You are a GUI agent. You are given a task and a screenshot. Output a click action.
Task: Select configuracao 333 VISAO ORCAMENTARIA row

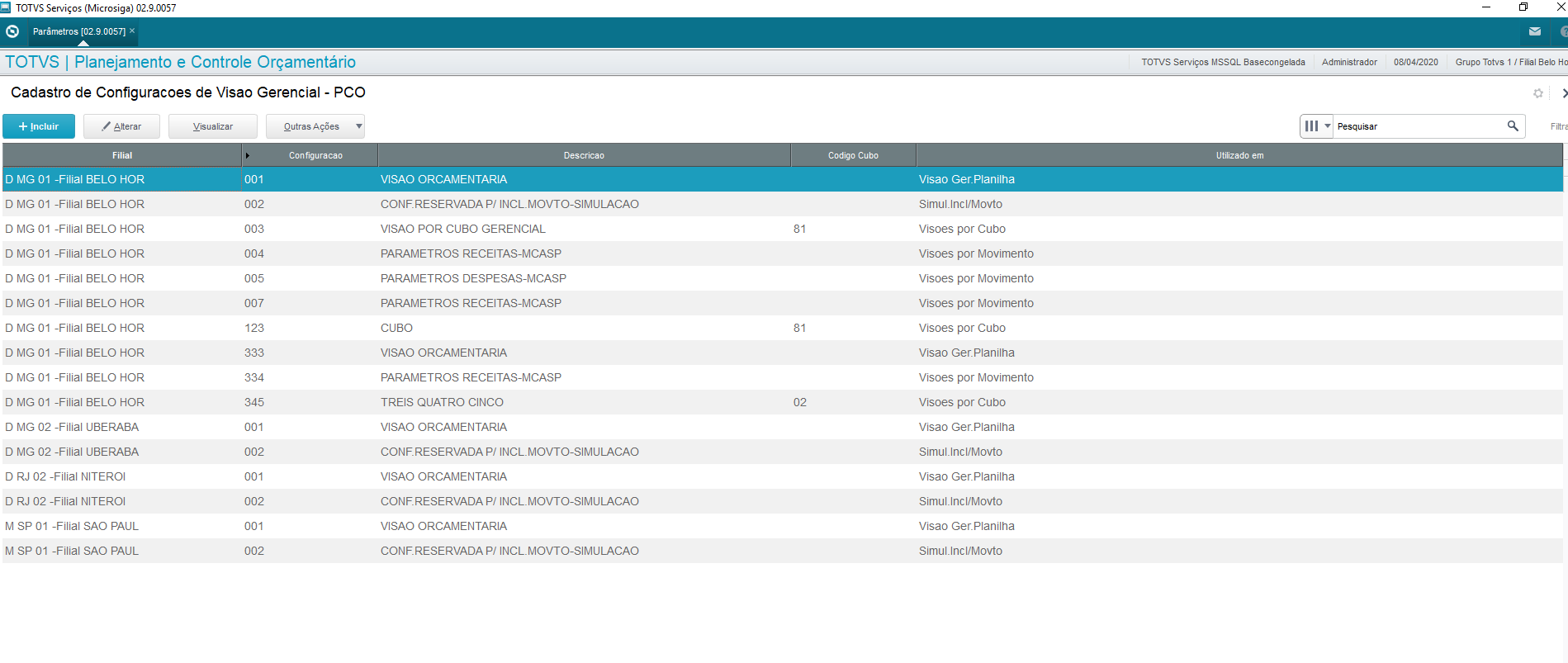click(x=783, y=353)
